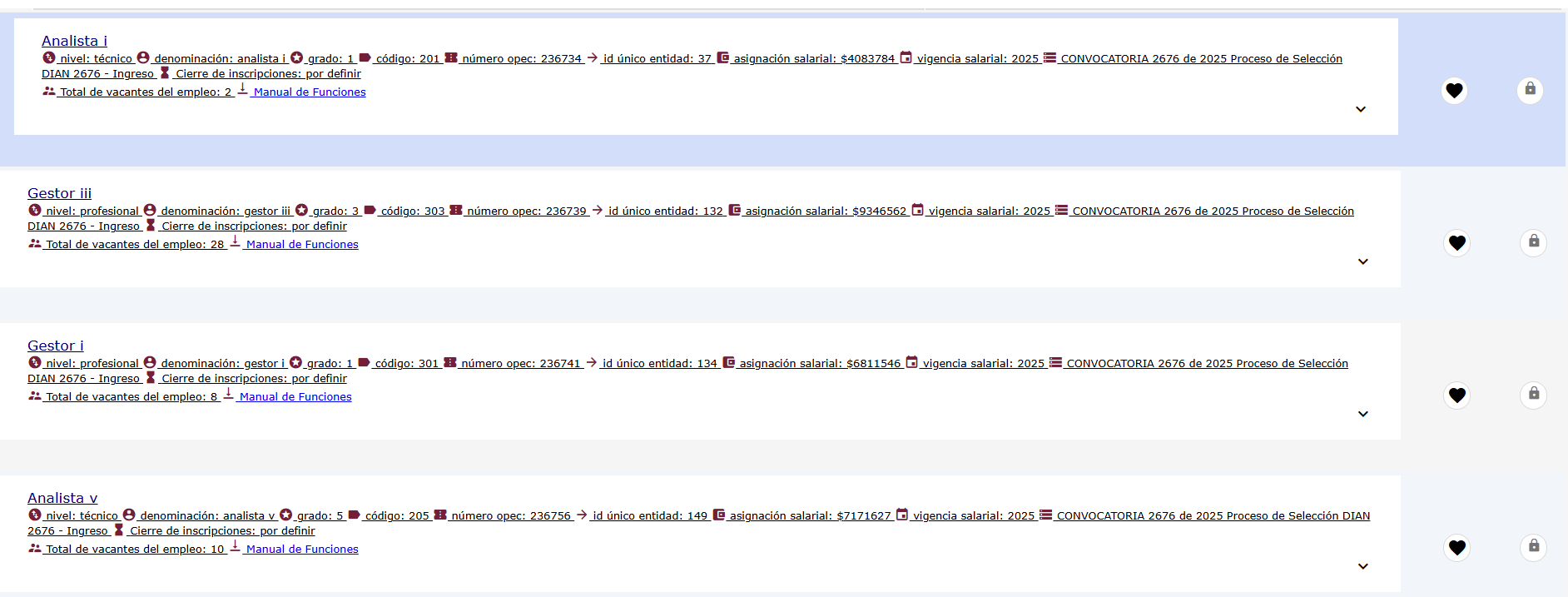This screenshot has width=1568, height=597.
Task: Expand Gestor iii job details chevron
Action: pyautogui.click(x=1363, y=261)
